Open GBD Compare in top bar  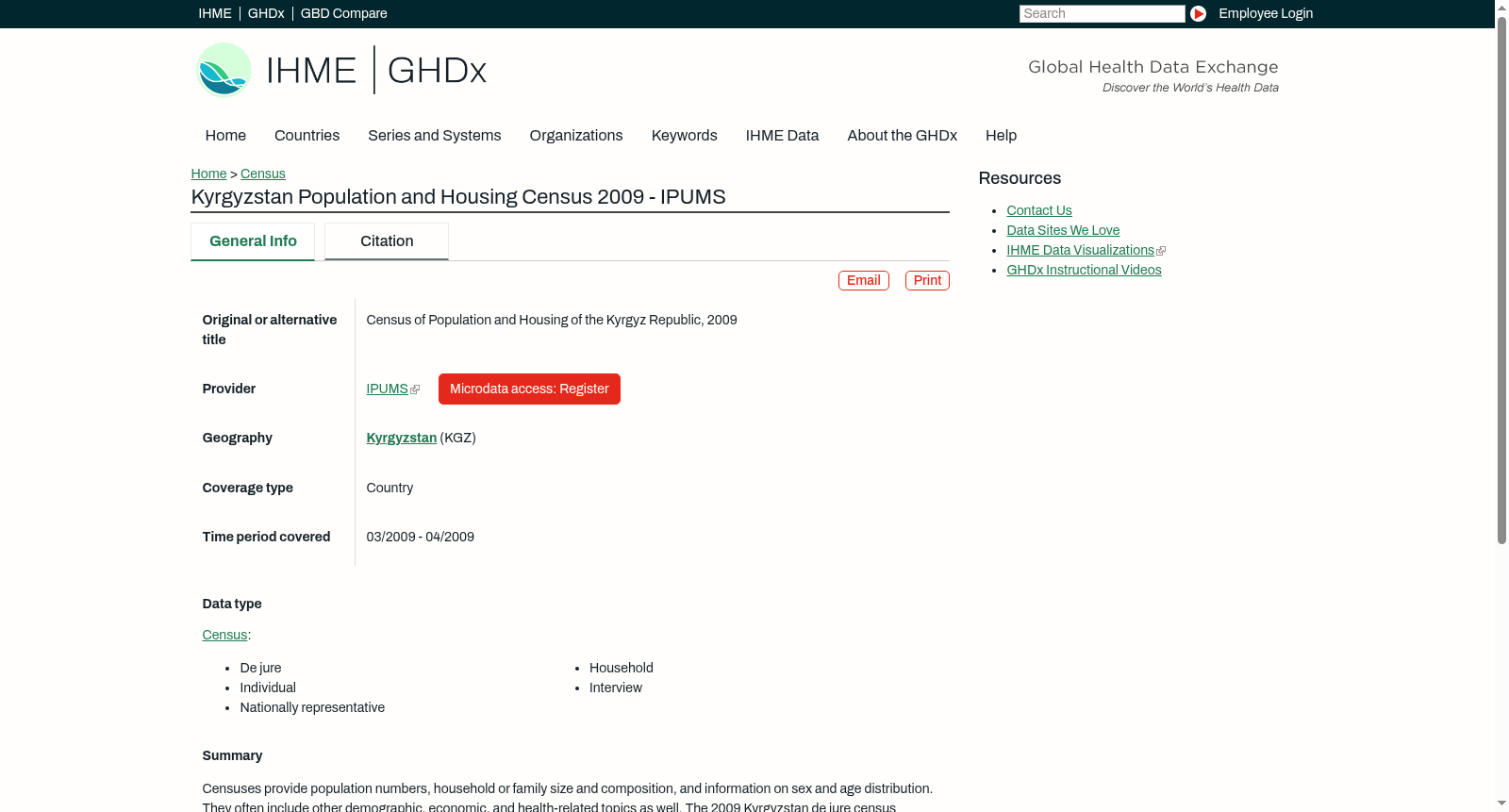coord(344,13)
